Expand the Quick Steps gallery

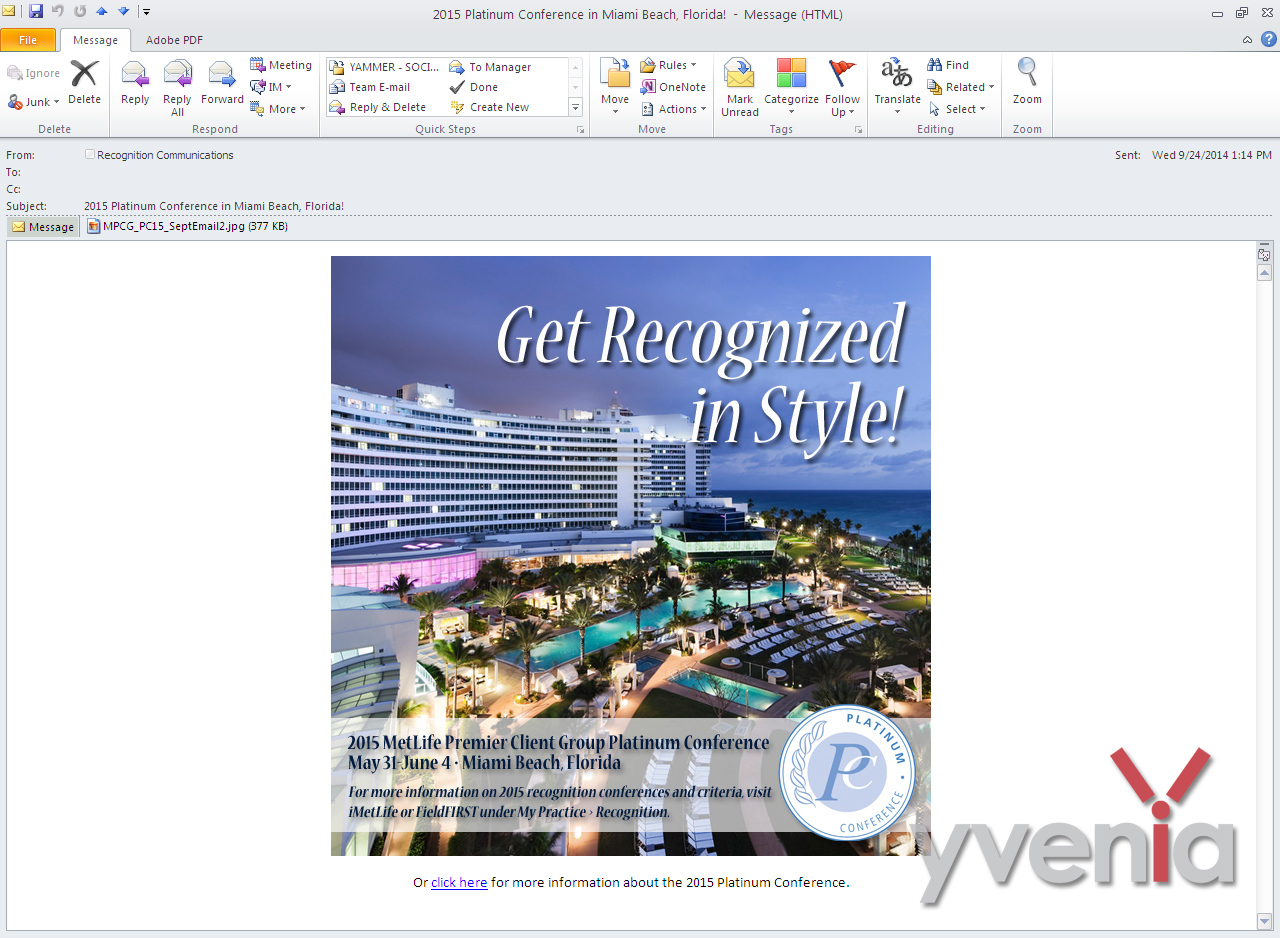[575, 107]
